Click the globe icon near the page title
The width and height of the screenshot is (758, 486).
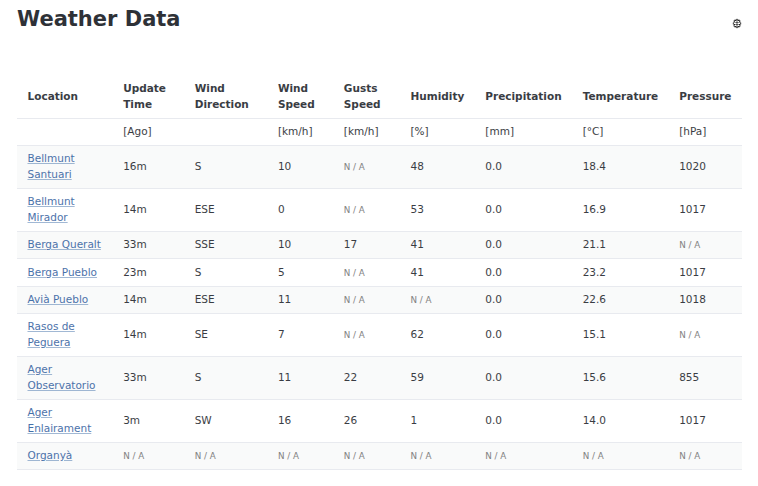coord(737,23)
